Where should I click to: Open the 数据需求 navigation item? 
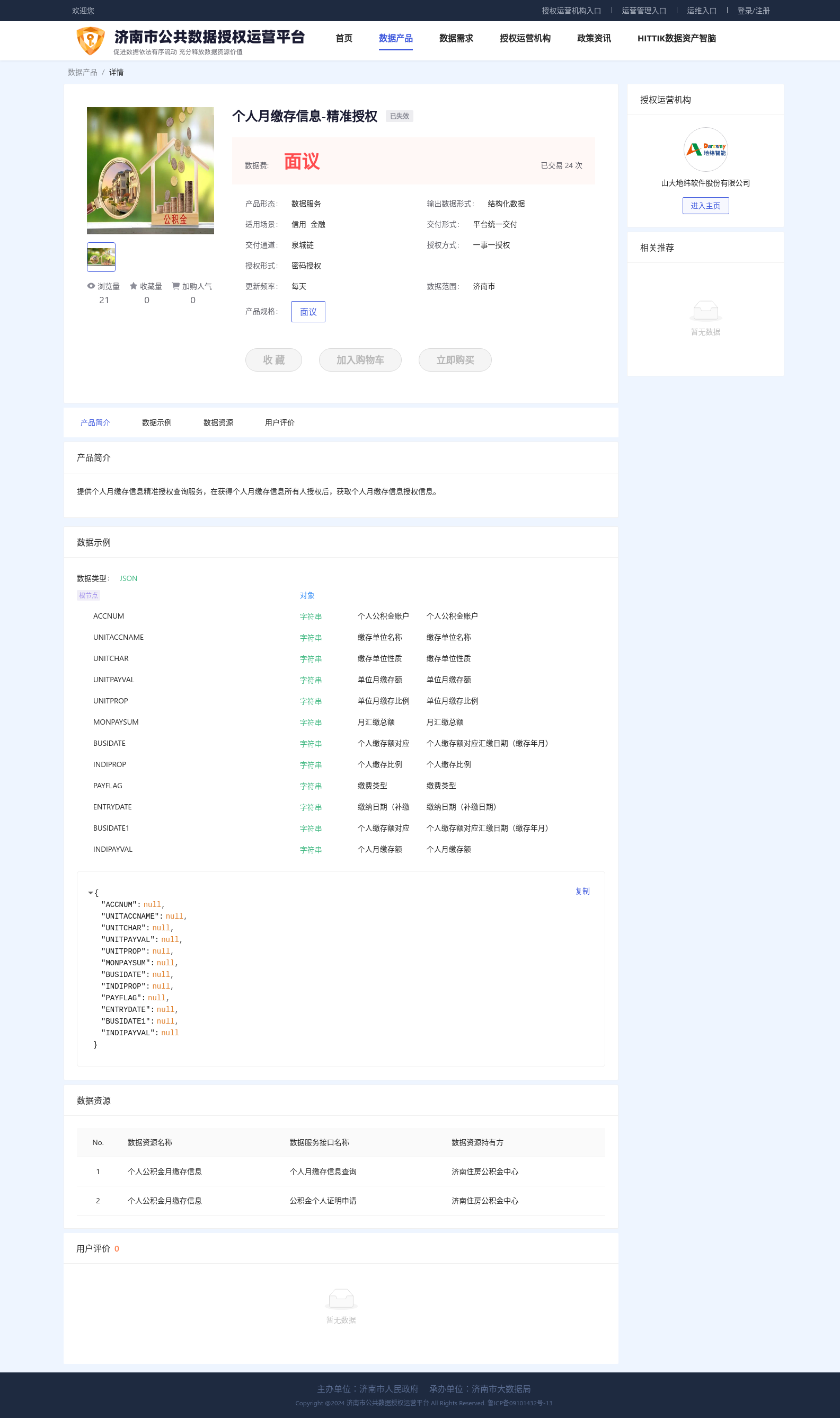456,38
